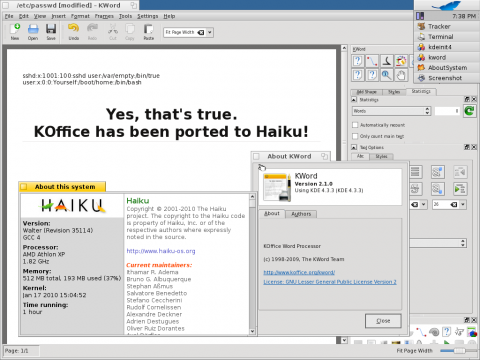This screenshot has width=480, height=360.
Task: Click the Cut scissors toolbar icon
Action: point(113,29)
